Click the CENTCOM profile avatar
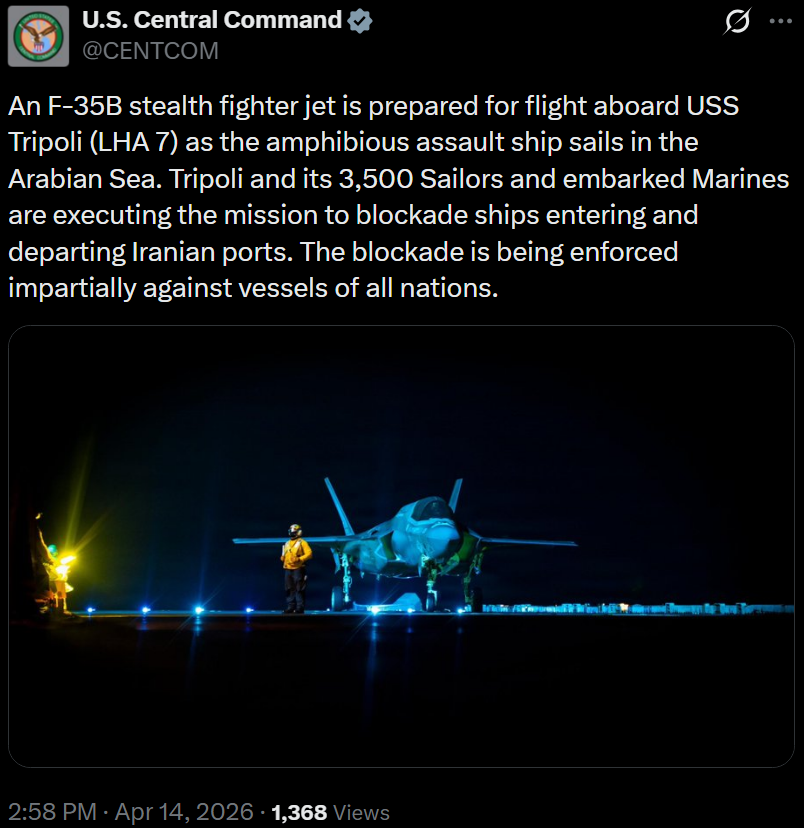This screenshot has width=804, height=828. (x=39, y=35)
